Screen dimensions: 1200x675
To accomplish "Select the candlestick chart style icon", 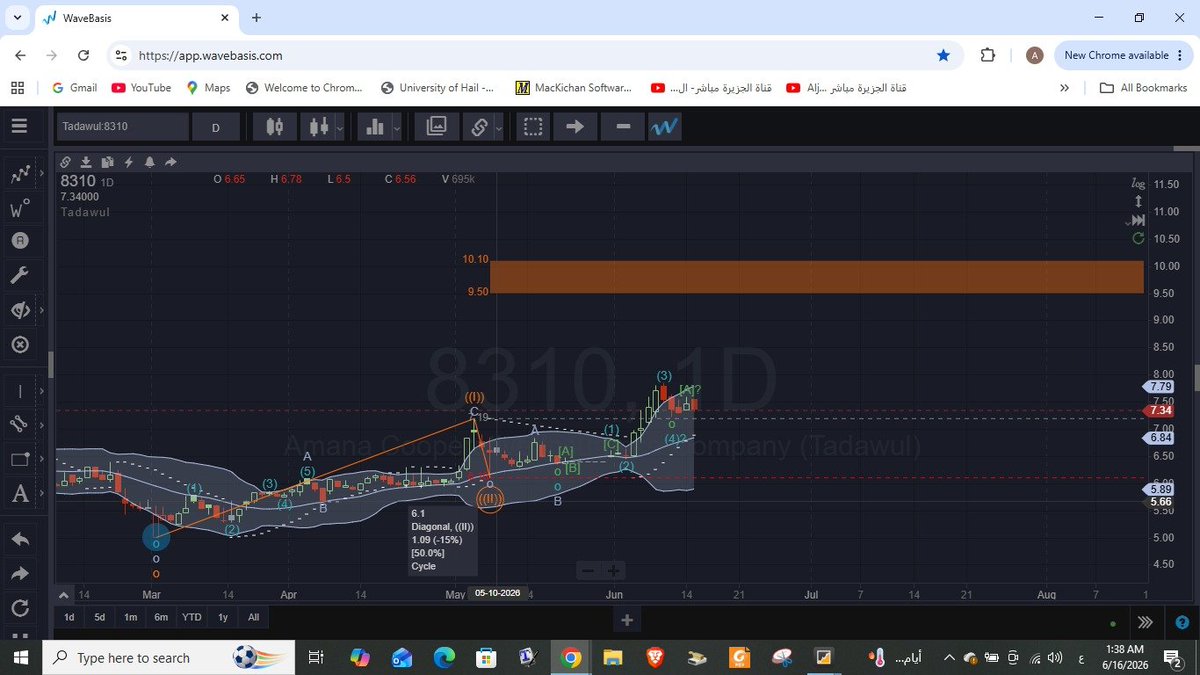I will click(x=276, y=127).
